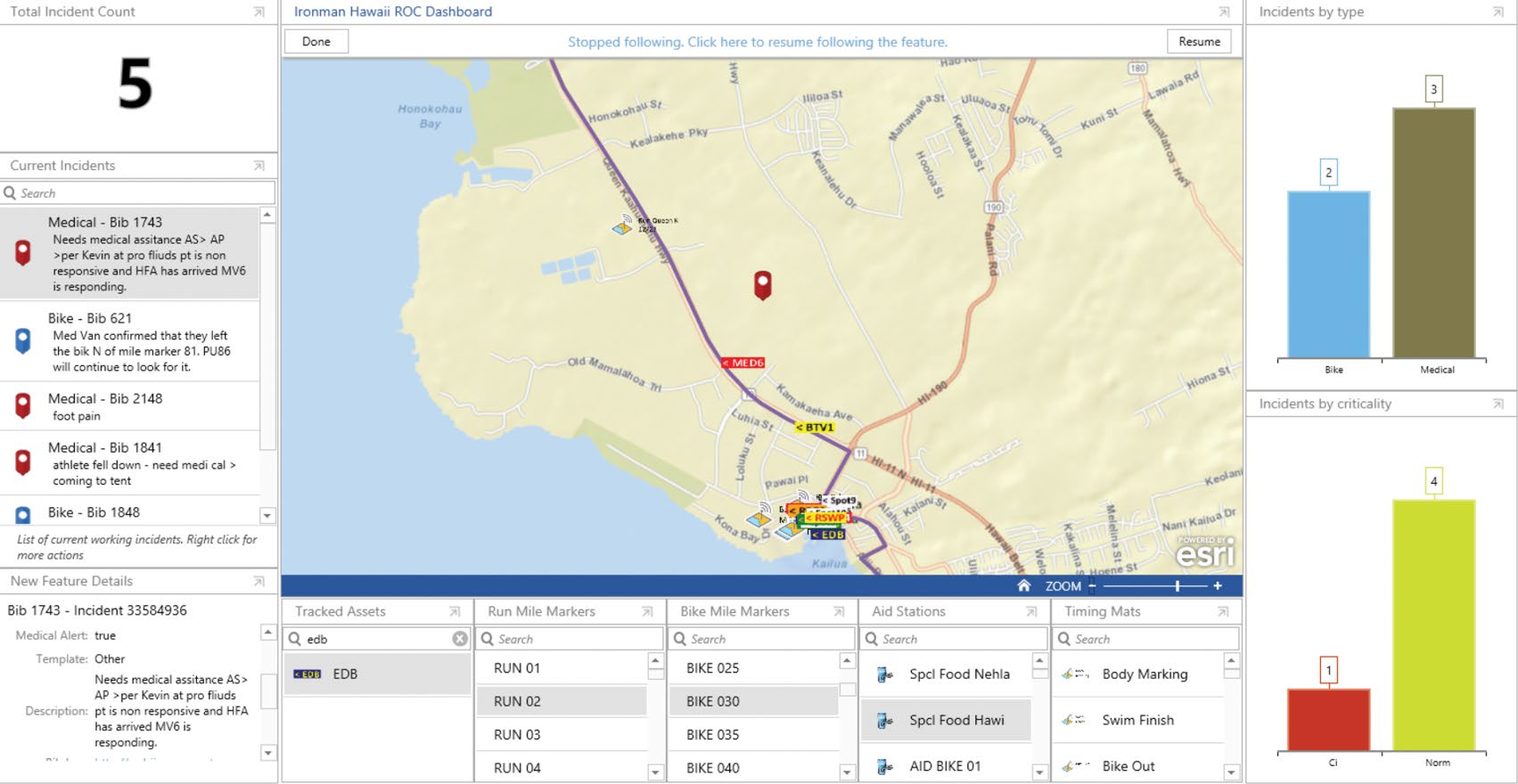
Task: Click the map Home extent icon
Action: tap(1024, 585)
